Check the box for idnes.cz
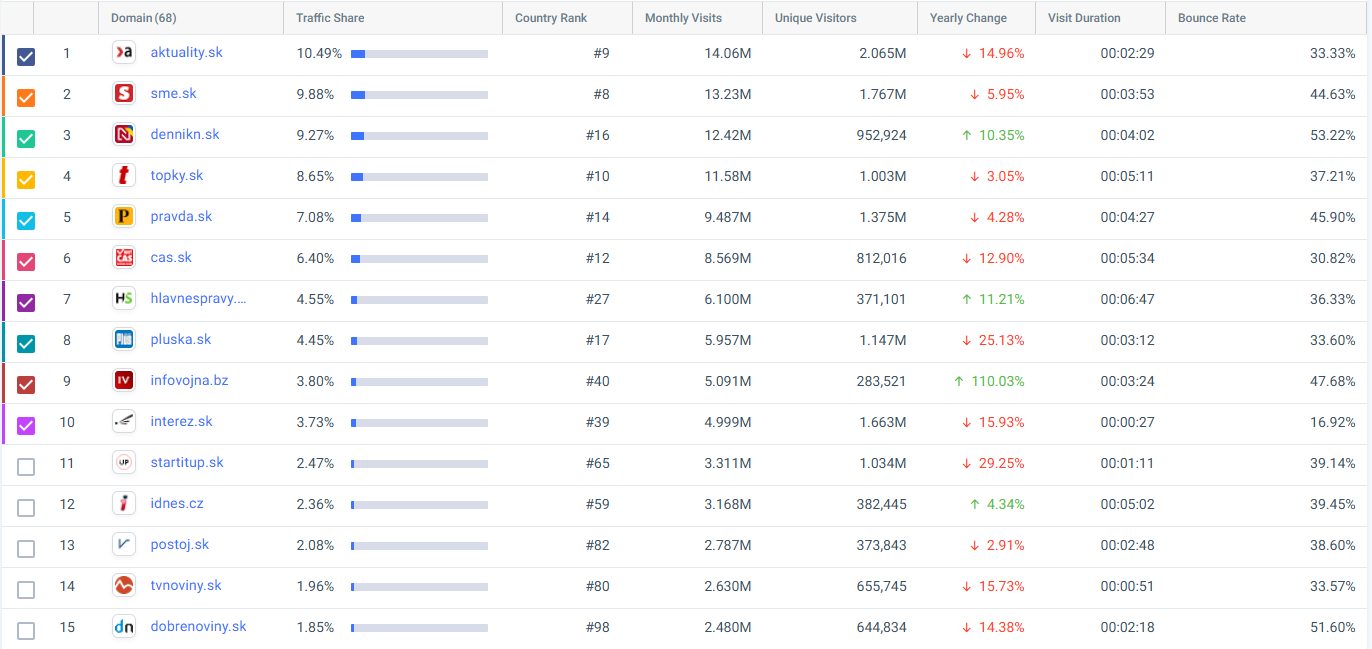1372x649 pixels. [26, 508]
